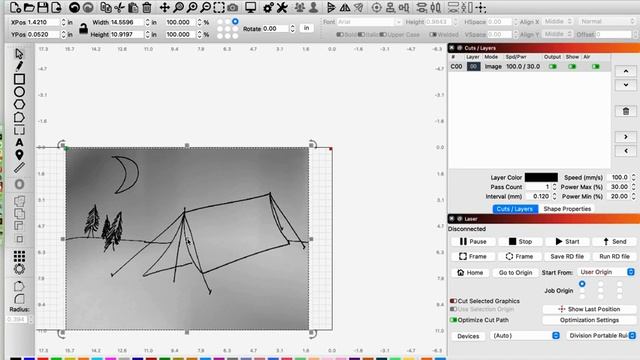Activate the Pan/move view tool

pos(164,7)
